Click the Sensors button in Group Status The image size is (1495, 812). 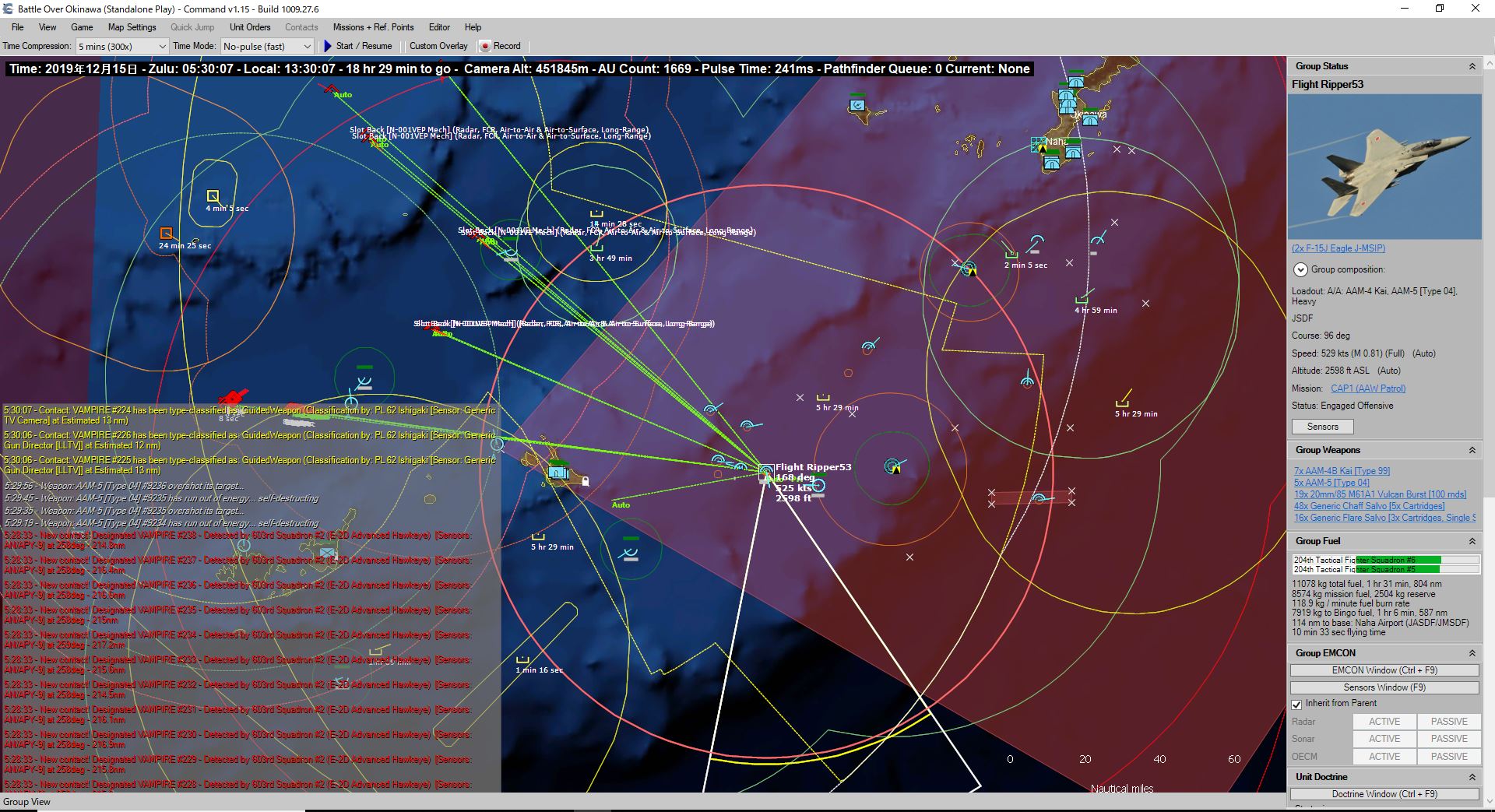[1323, 427]
